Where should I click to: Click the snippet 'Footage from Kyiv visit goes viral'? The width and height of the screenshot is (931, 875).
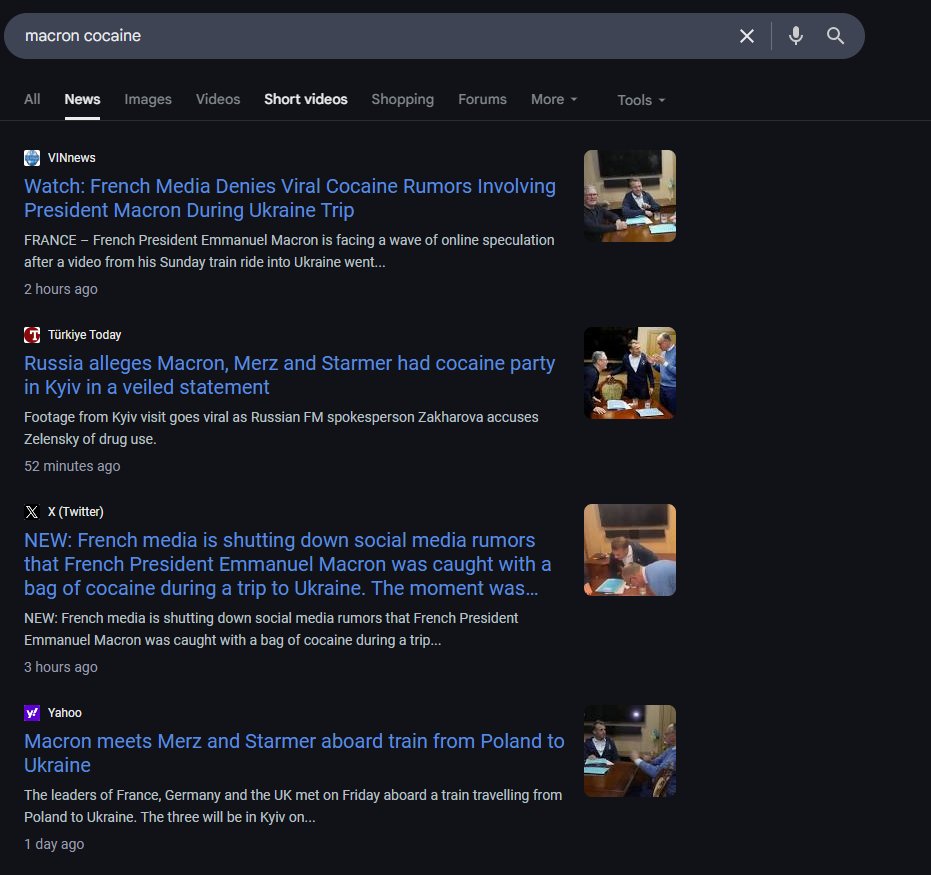click(x=281, y=428)
